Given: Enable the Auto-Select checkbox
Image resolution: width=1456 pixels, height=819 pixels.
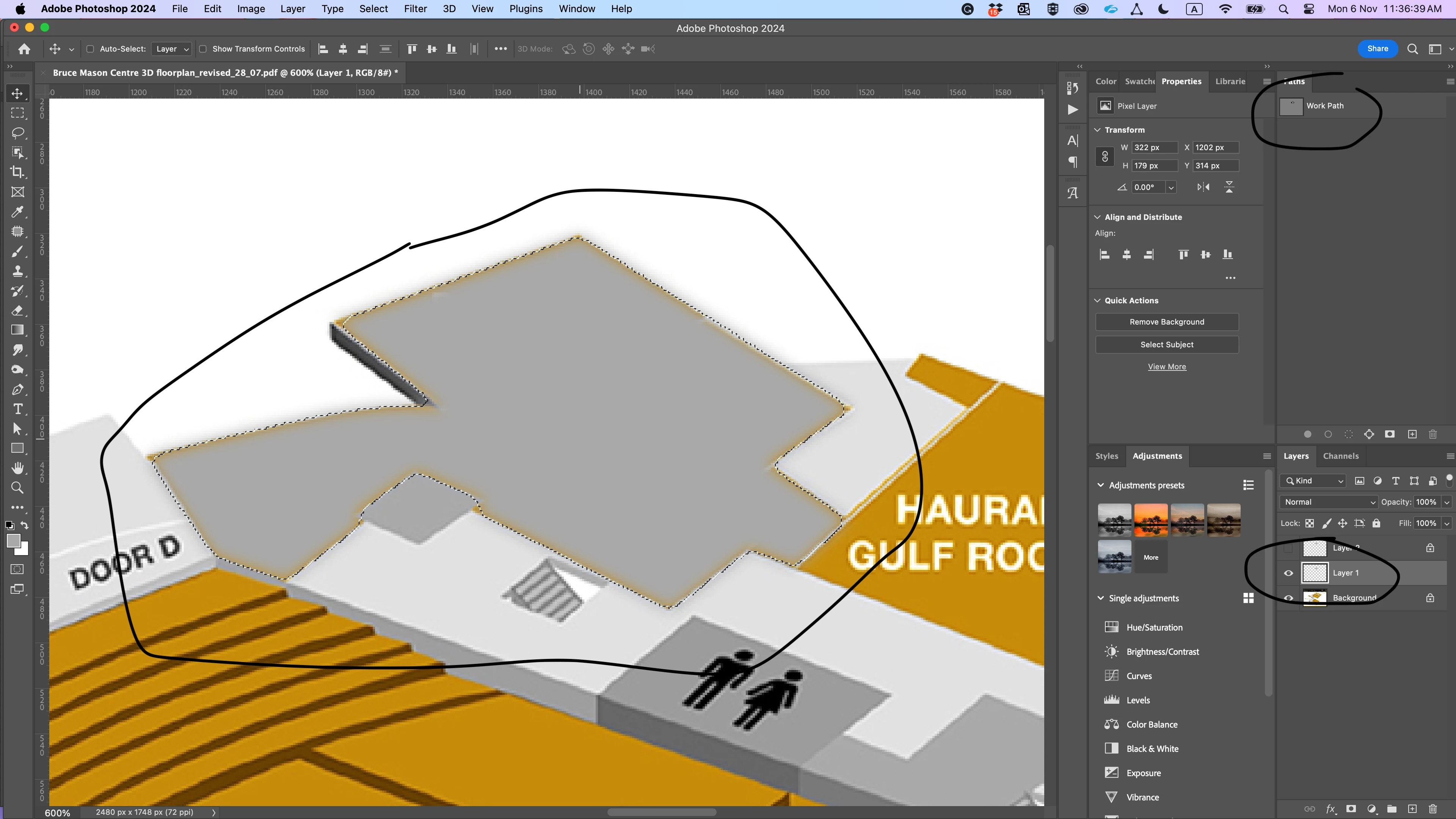Looking at the screenshot, I should [90, 49].
